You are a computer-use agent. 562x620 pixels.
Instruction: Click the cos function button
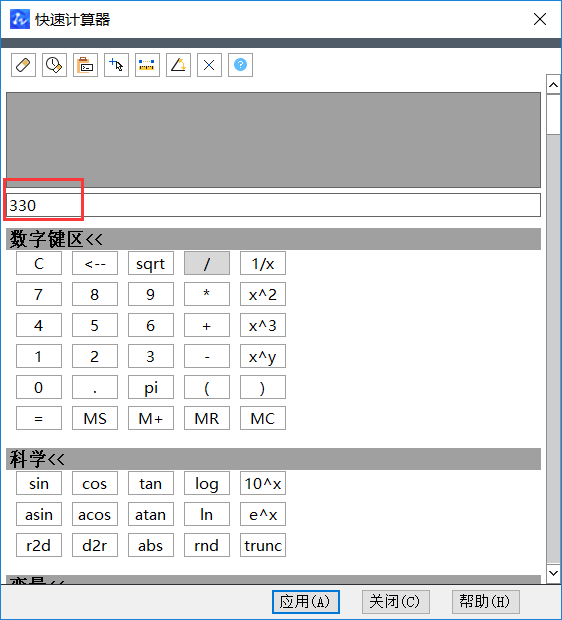95,483
